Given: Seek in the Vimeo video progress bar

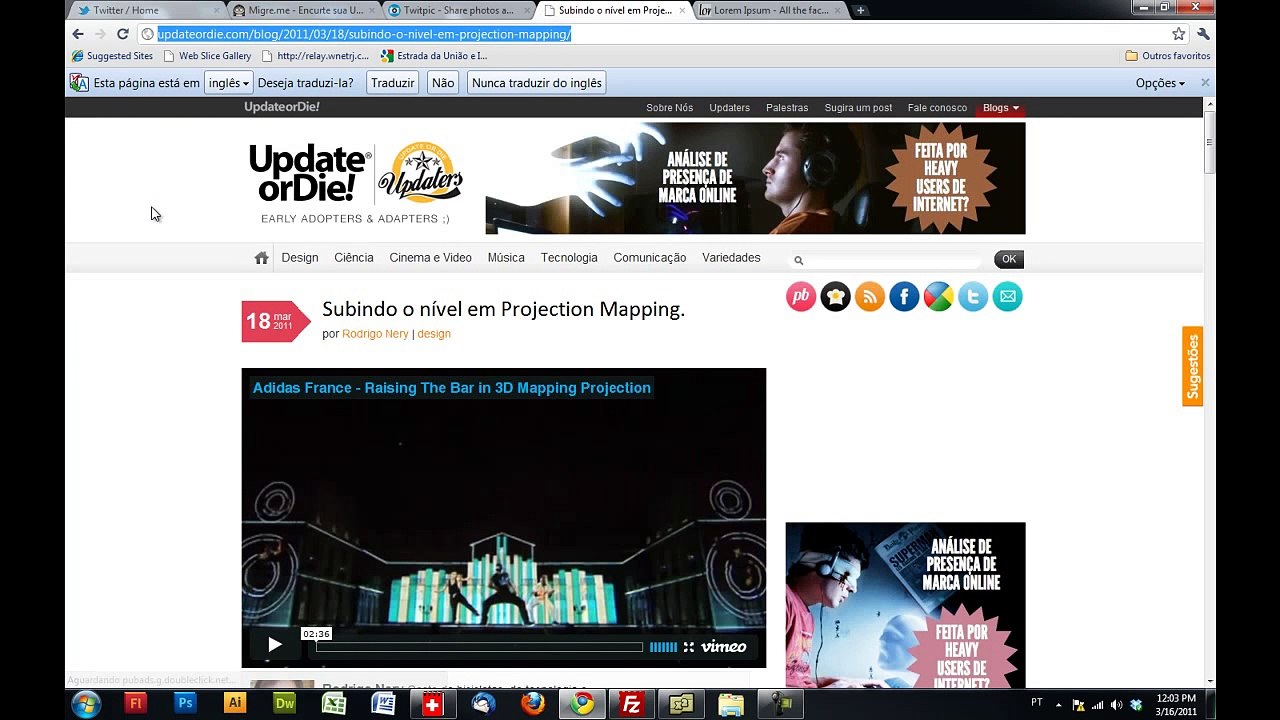Looking at the screenshot, I should click(479, 647).
